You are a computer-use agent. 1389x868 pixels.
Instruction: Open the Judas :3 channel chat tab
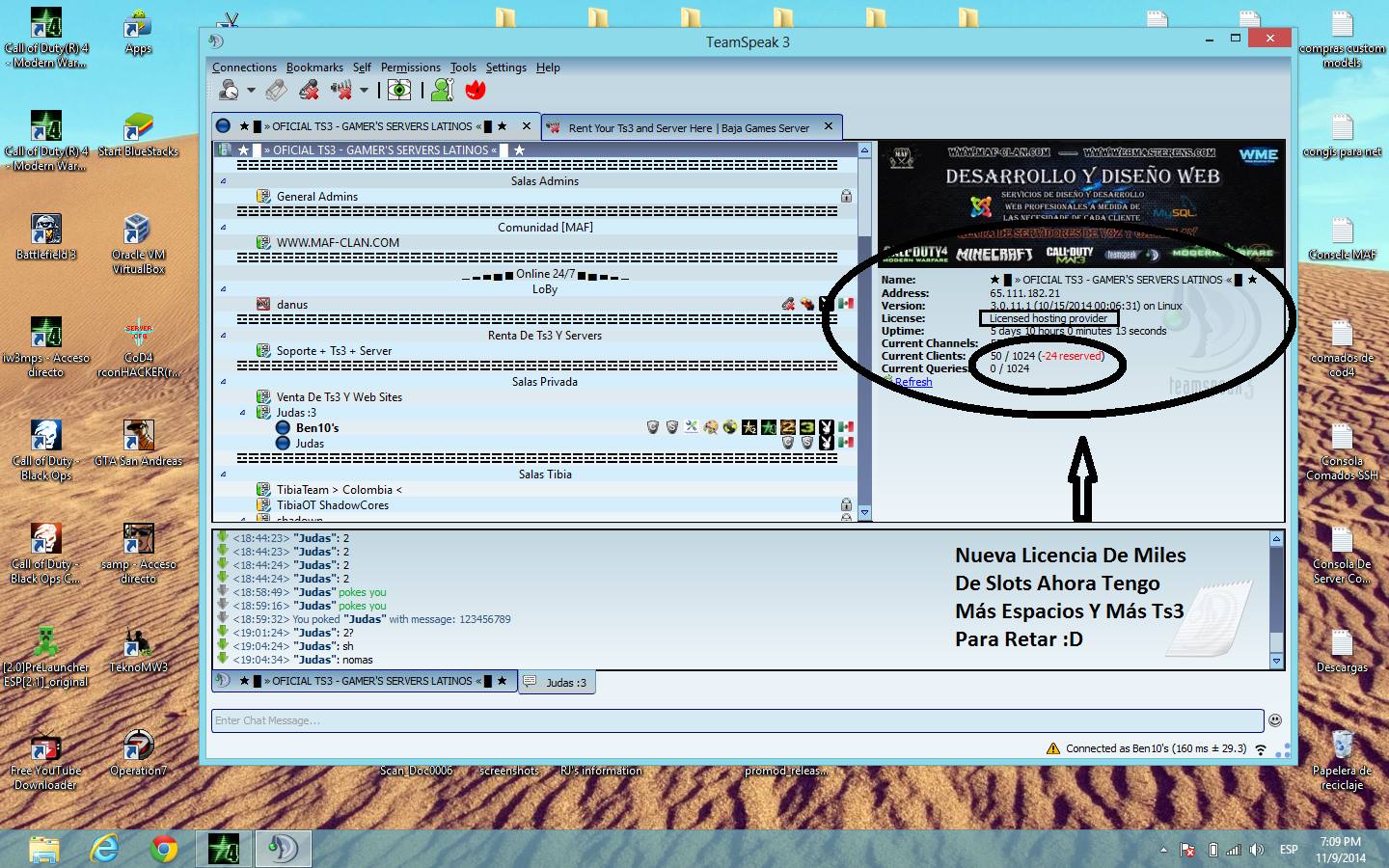(558, 683)
